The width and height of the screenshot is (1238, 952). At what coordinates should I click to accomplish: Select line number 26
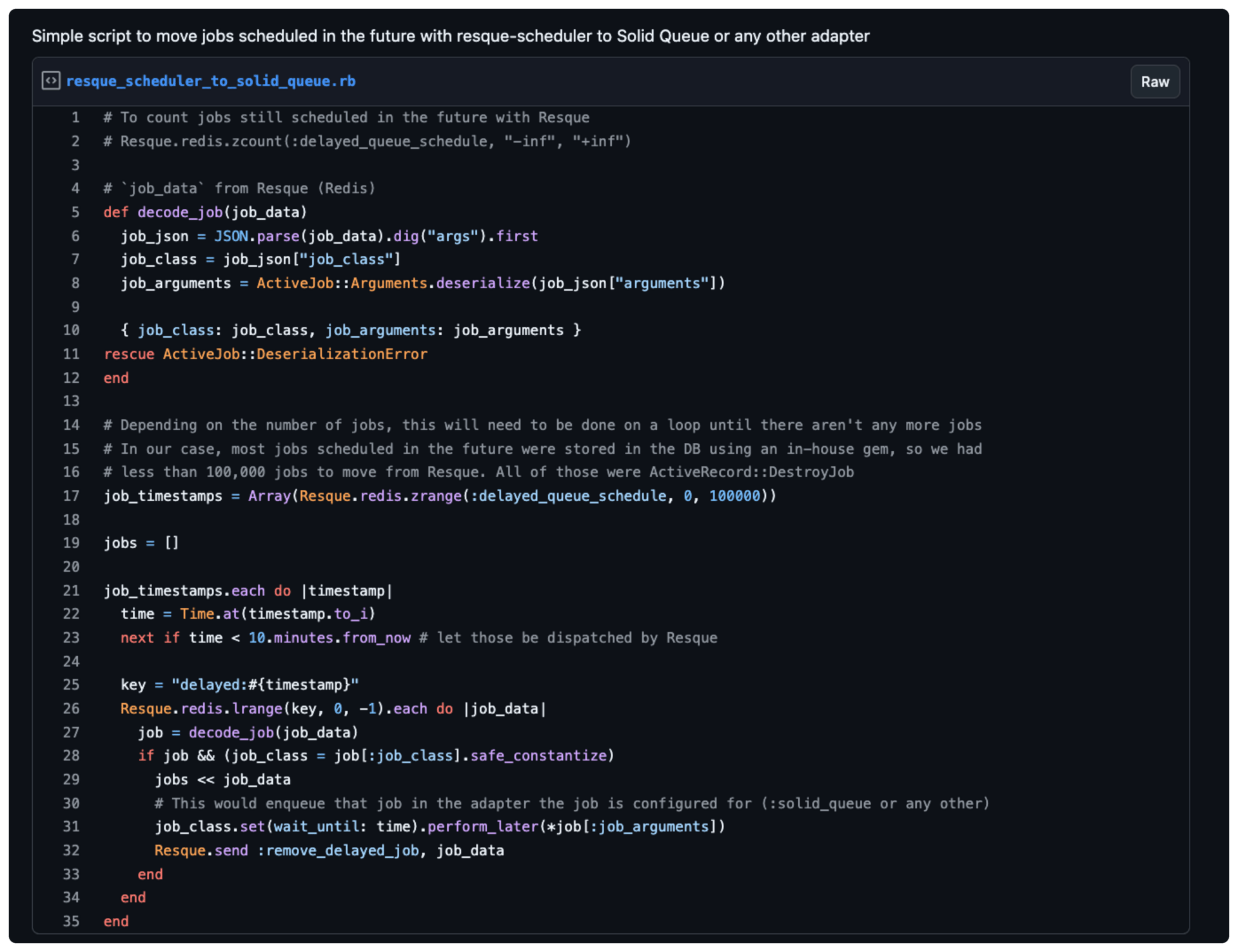[x=72, y=709]
